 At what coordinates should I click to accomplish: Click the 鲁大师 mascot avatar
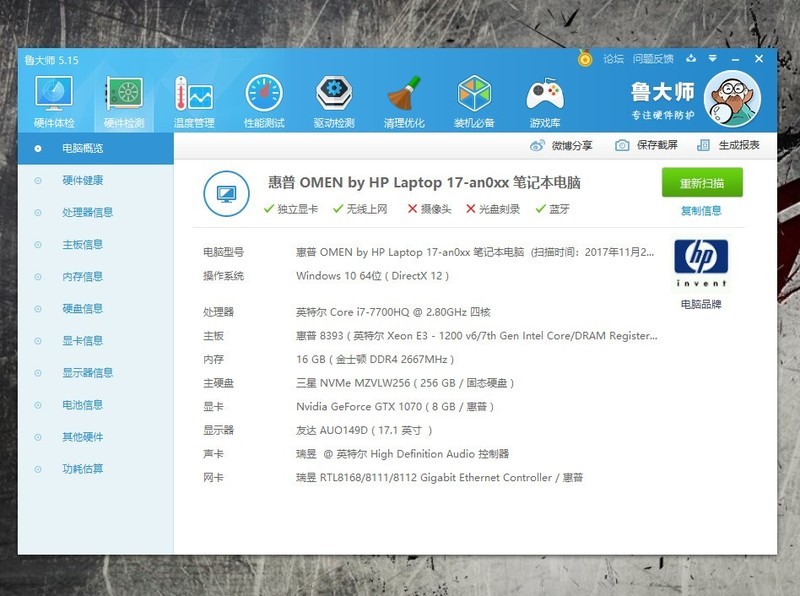(732, 99)
